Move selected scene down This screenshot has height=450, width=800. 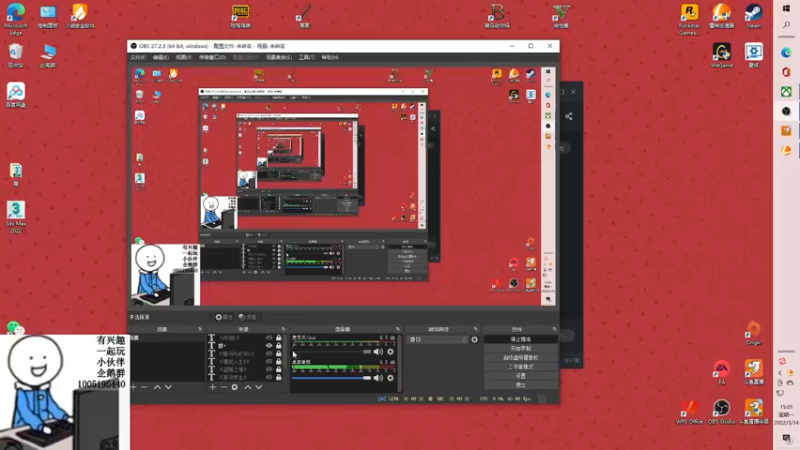[x=168, y=387]
